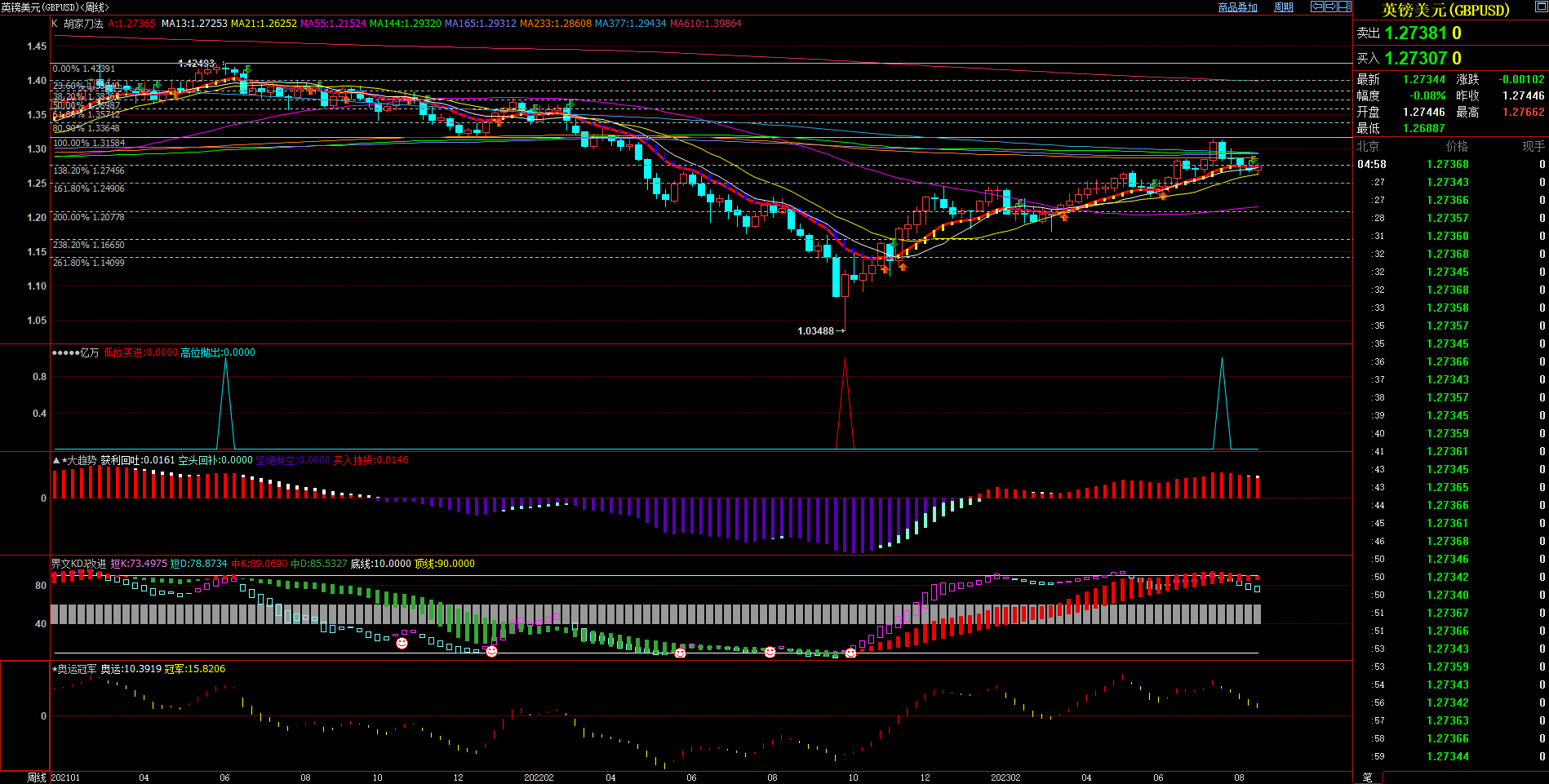Click the maximize quote panel icon

tap(1541, 7)
